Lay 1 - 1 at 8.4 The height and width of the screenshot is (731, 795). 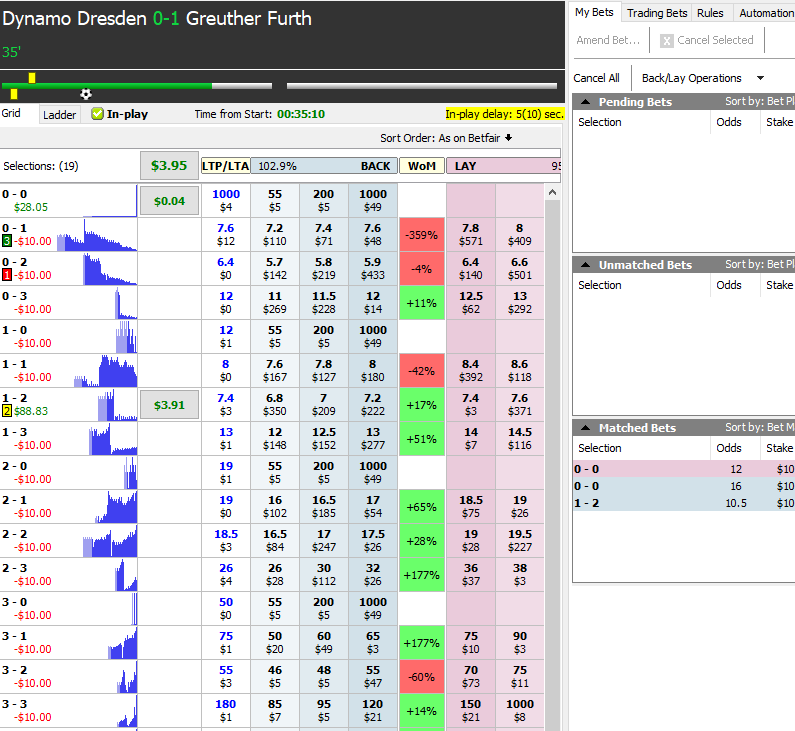(471, 371)
